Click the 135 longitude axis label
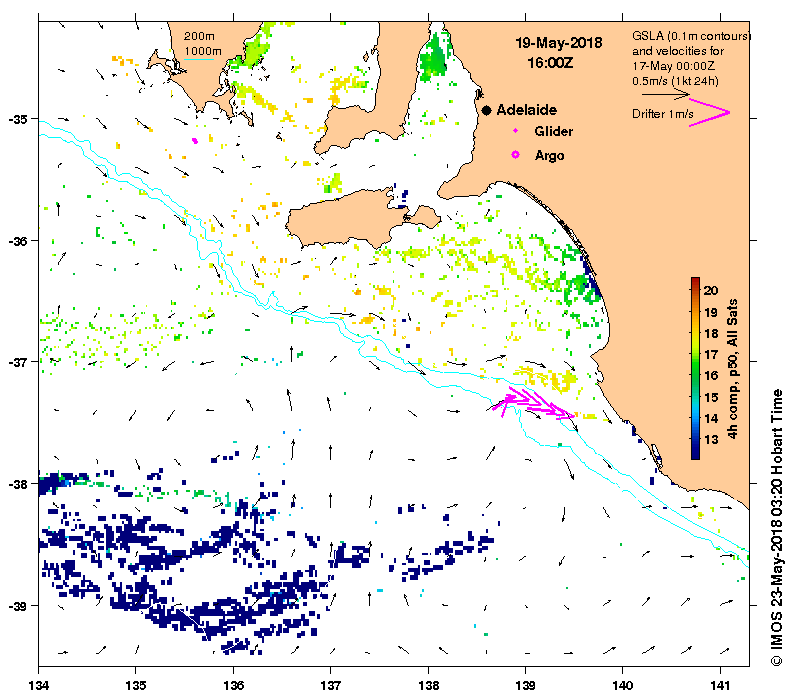Image resolution: width=791 pixels, height=700 pixels. (136, 685)
